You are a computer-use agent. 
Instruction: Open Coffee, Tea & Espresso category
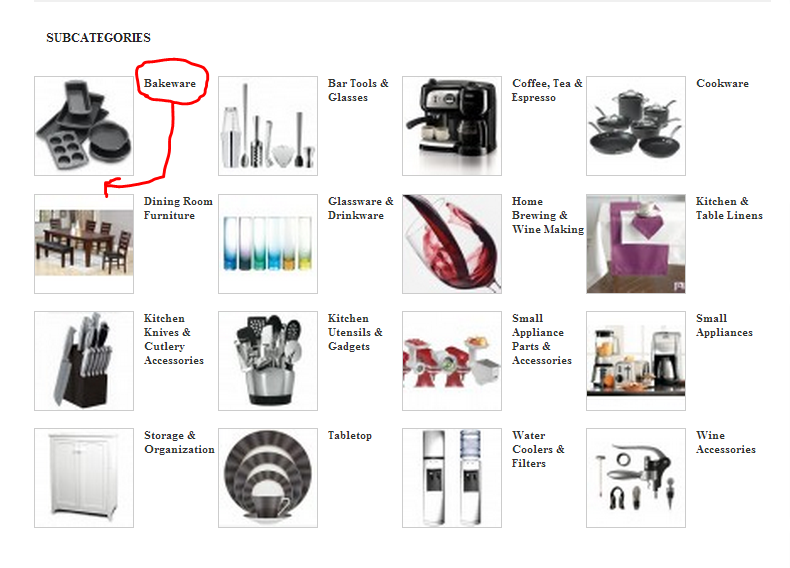547,90
